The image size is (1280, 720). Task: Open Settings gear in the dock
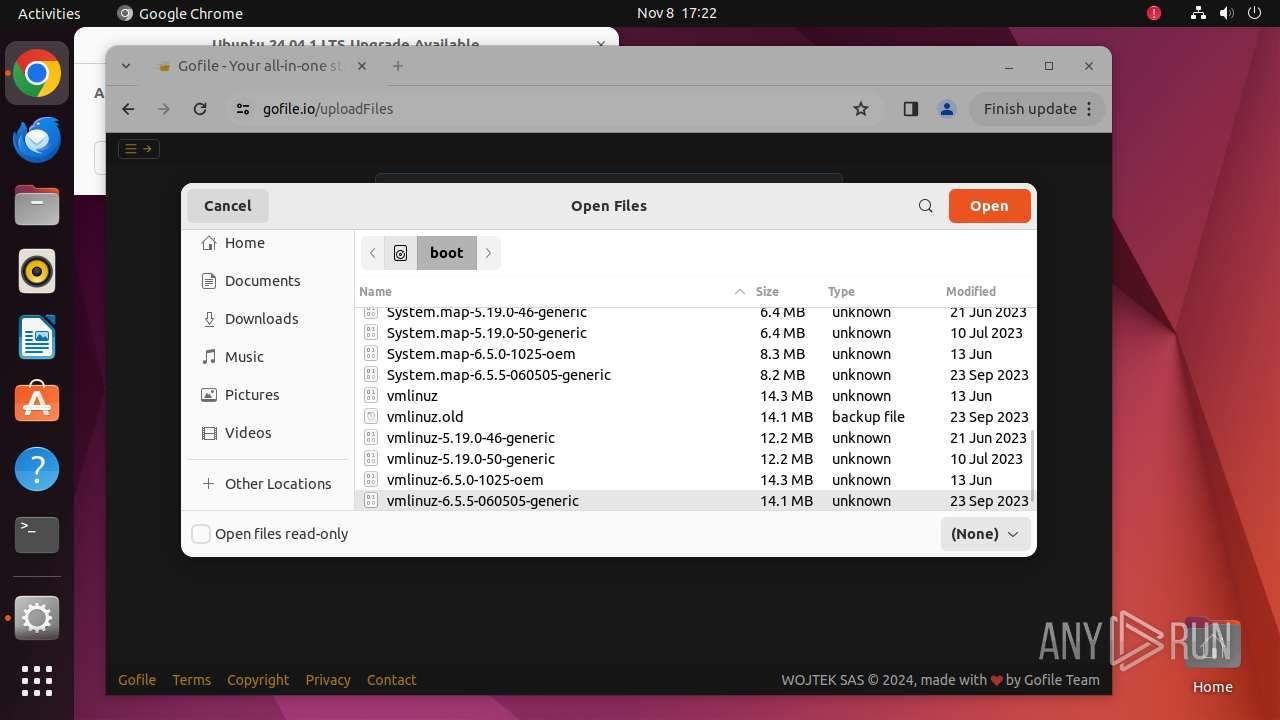click(x=37, y=619)
